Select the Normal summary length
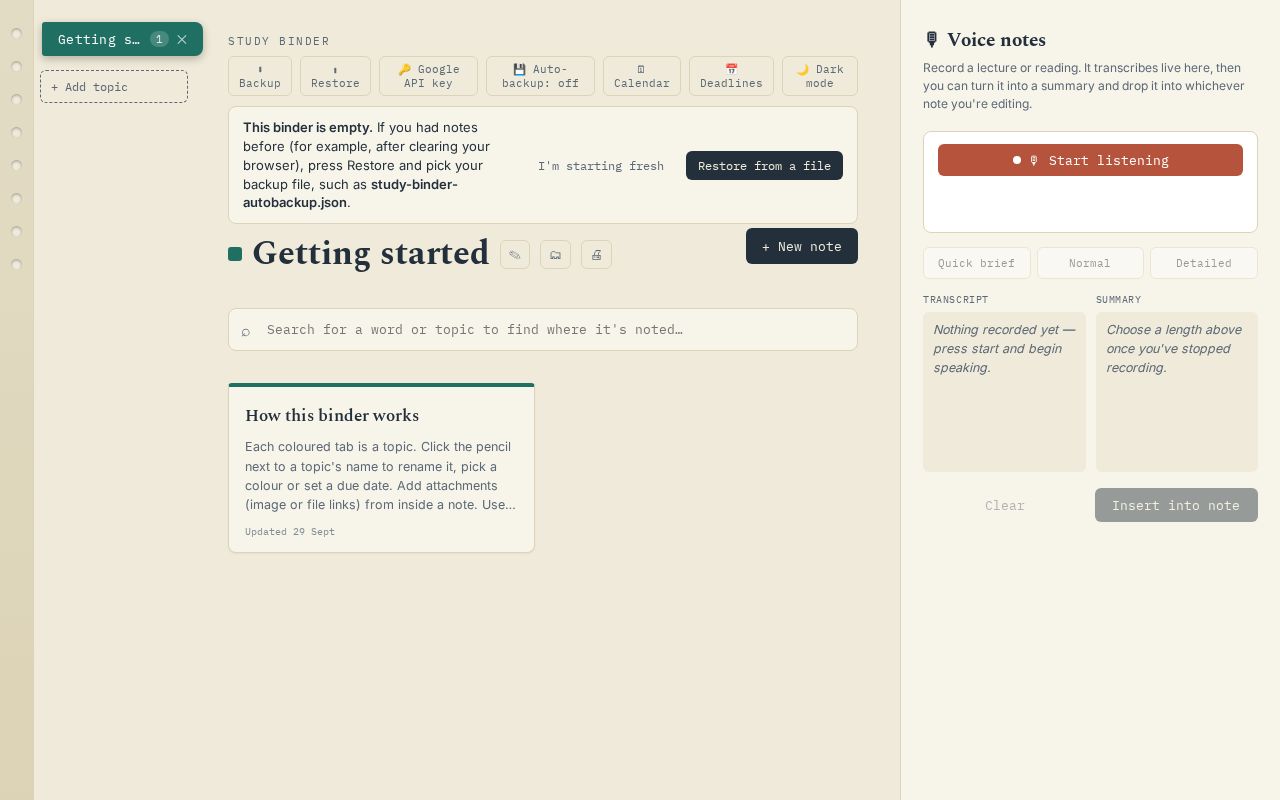Viewport: 1280px width, 800px height. coord(1090,263)
